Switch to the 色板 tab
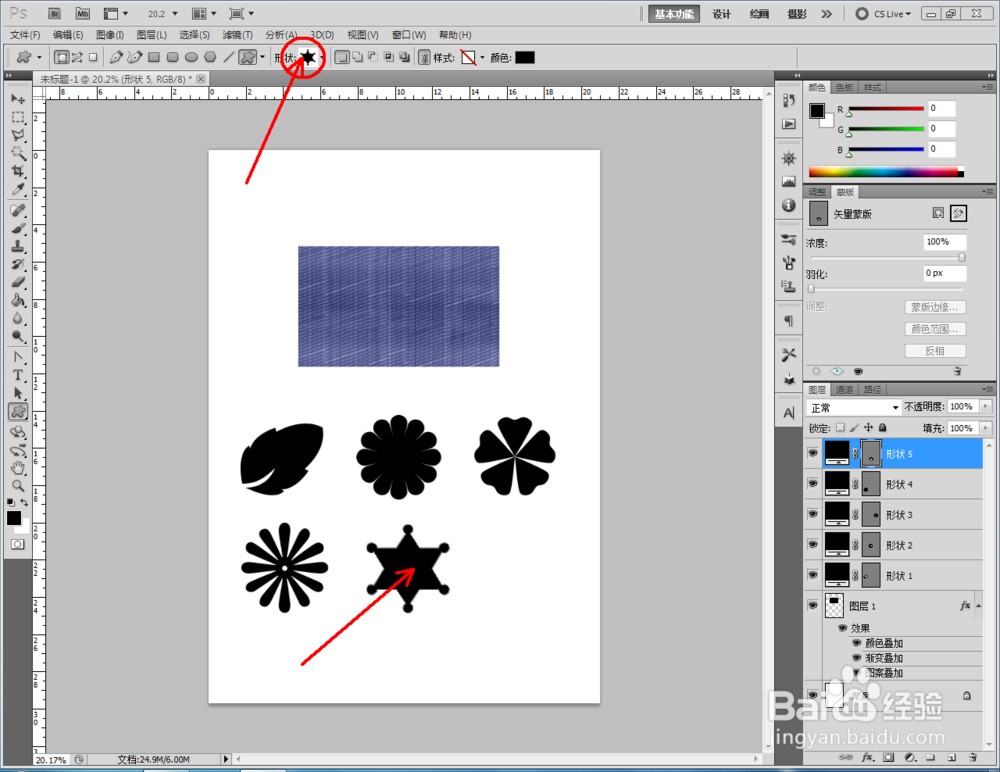This screenshot has height=772, width=1000. tap(844, 87)
